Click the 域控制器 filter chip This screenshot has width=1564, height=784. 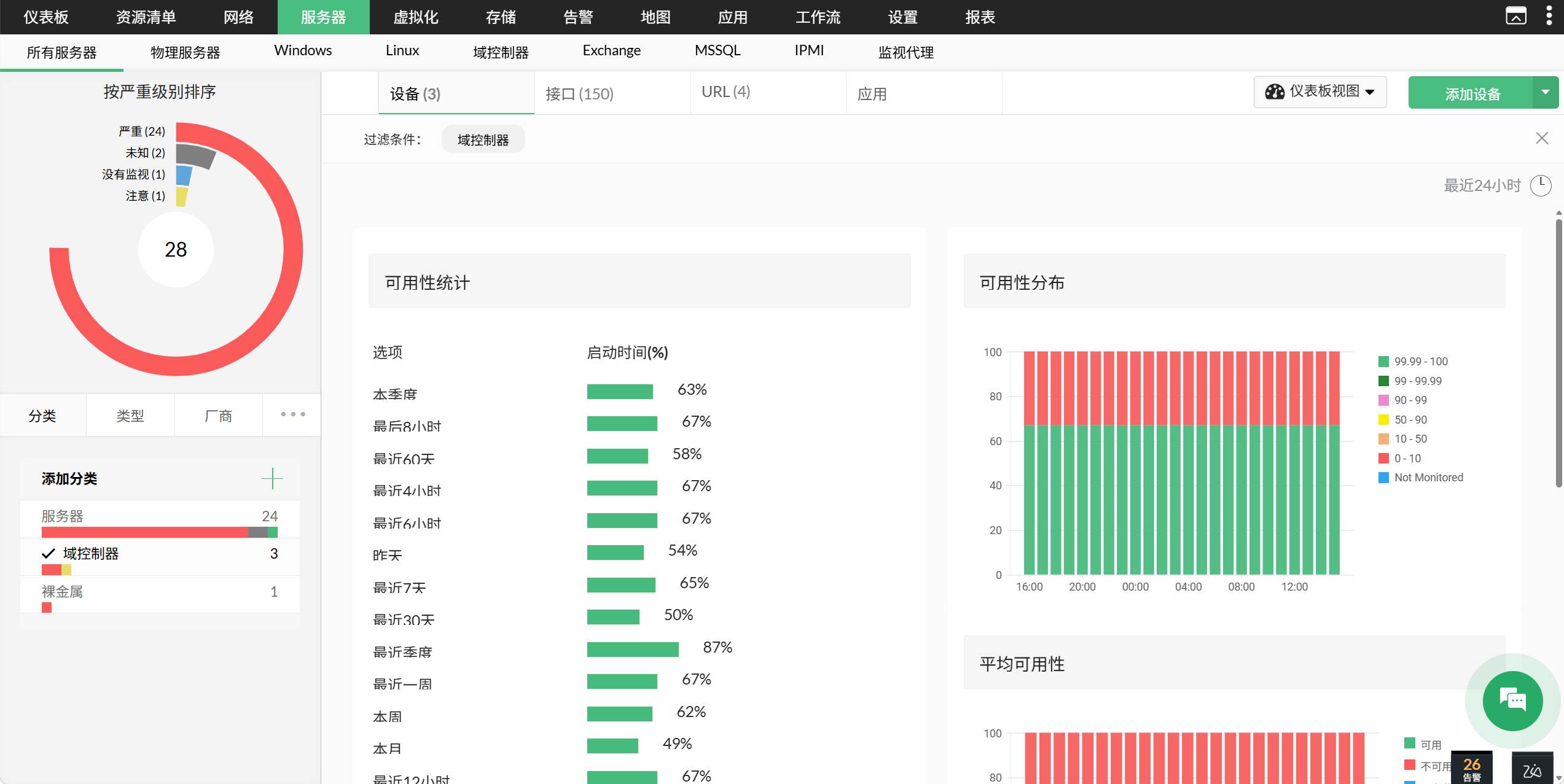point(483,139)
